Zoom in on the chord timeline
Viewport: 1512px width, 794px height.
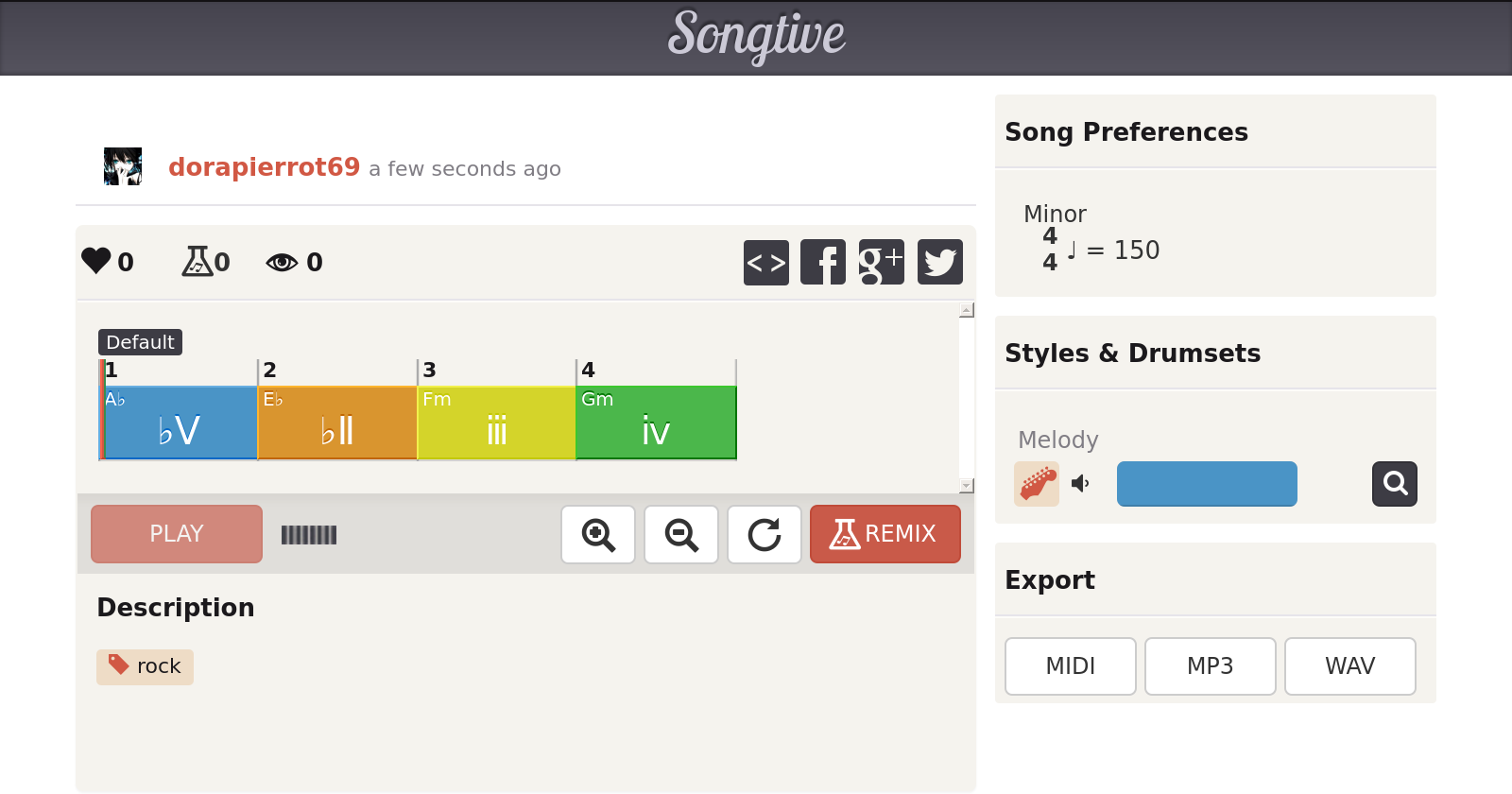point(598,534)
